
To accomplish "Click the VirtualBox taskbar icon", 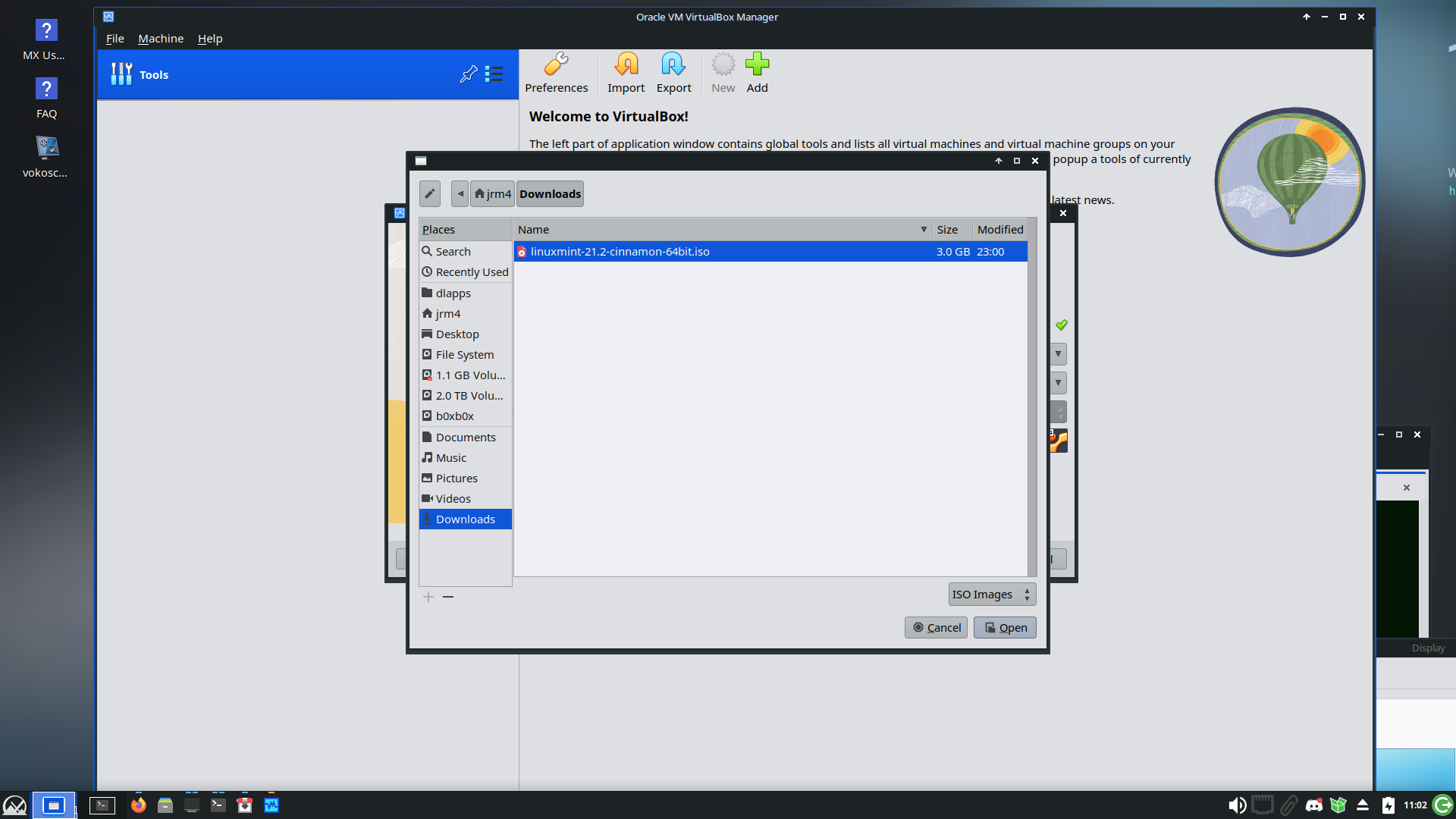I will point(271,805).
